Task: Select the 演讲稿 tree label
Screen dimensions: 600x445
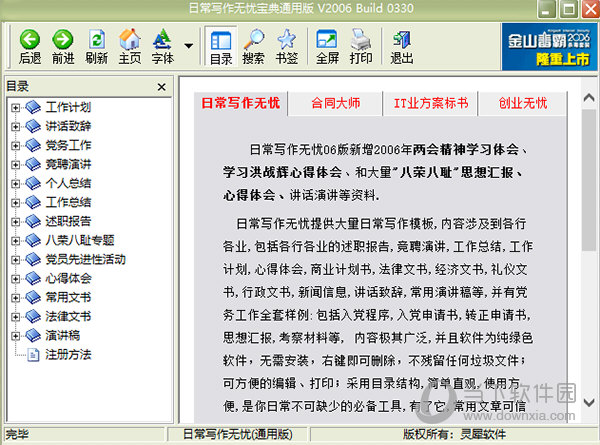Action: pyautogui.click(x=62, y=336)
